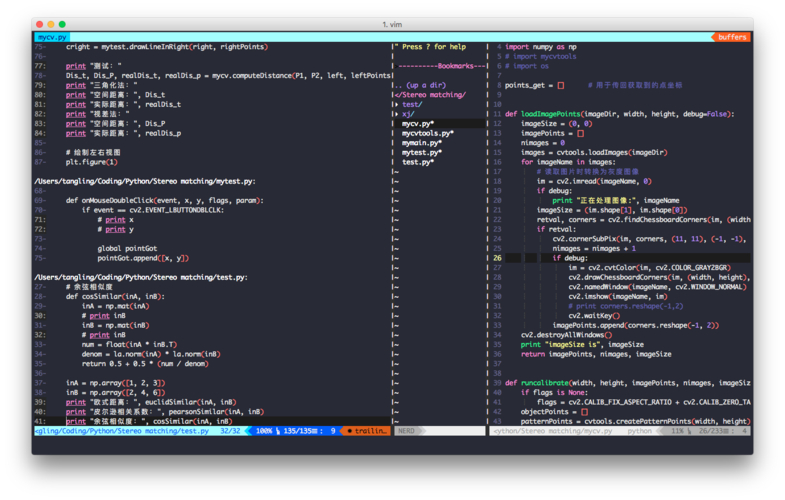This screenshot has width=785, height=500.
Task: Go up a dir in NERDTree
Action: (x=421, y=85)
